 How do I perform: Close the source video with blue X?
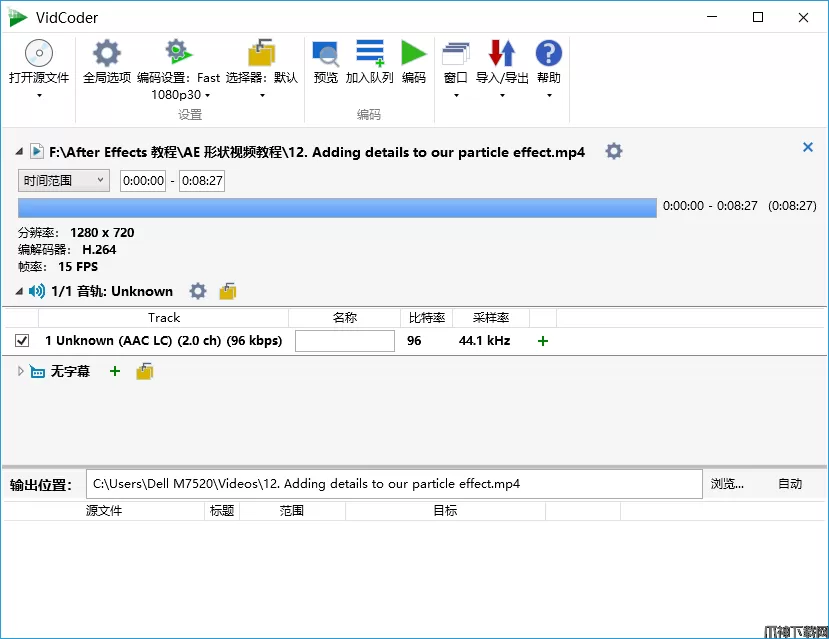[808, 147]
